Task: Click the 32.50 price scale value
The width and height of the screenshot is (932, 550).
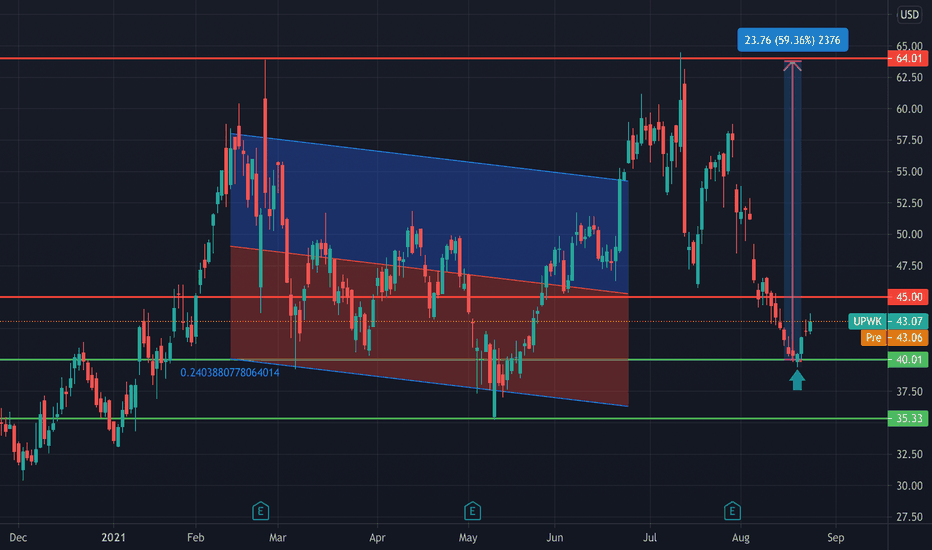Action: (x=909, y=454)
